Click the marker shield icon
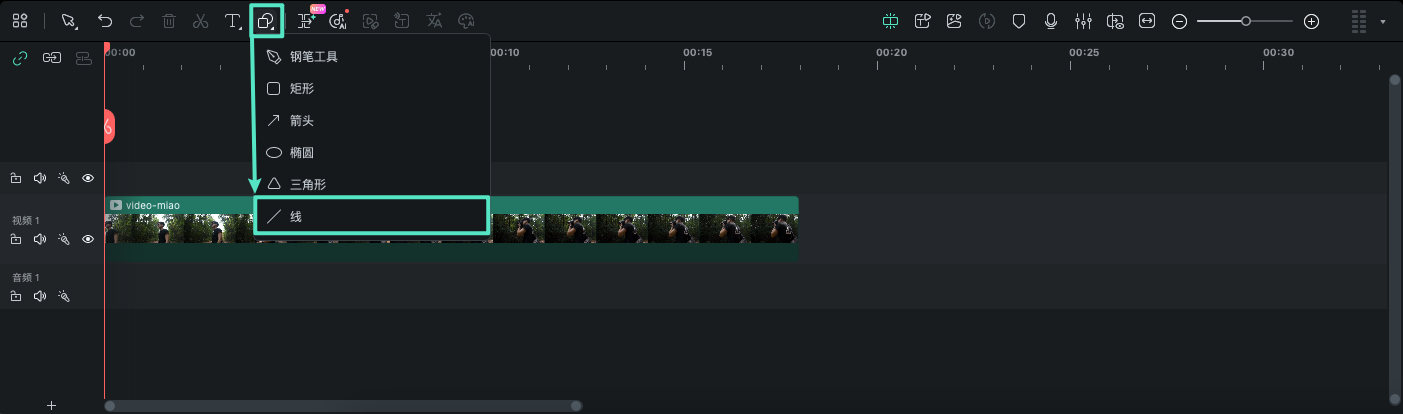Viewport: 1403px width, 414px height. click(1019, 21)
